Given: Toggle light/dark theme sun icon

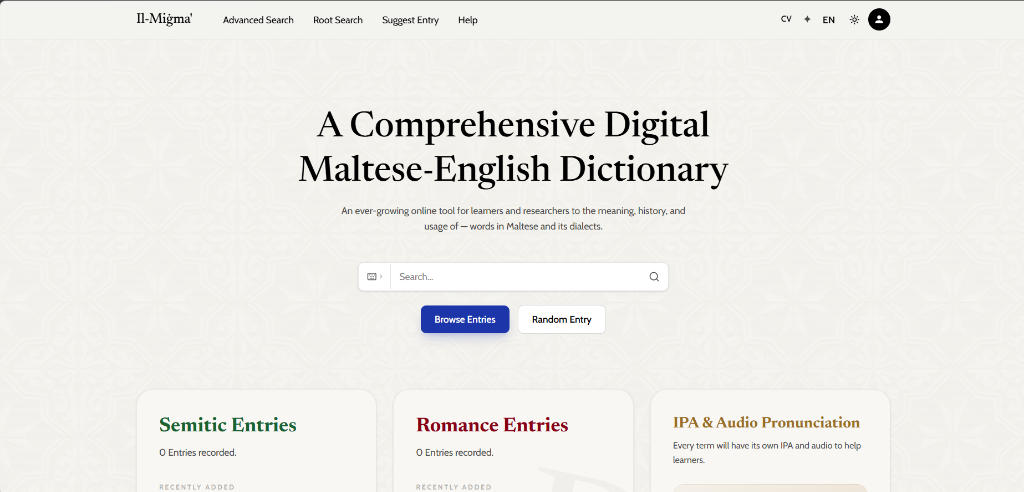Looking at the screenshot, I should [x=854, y=20].
